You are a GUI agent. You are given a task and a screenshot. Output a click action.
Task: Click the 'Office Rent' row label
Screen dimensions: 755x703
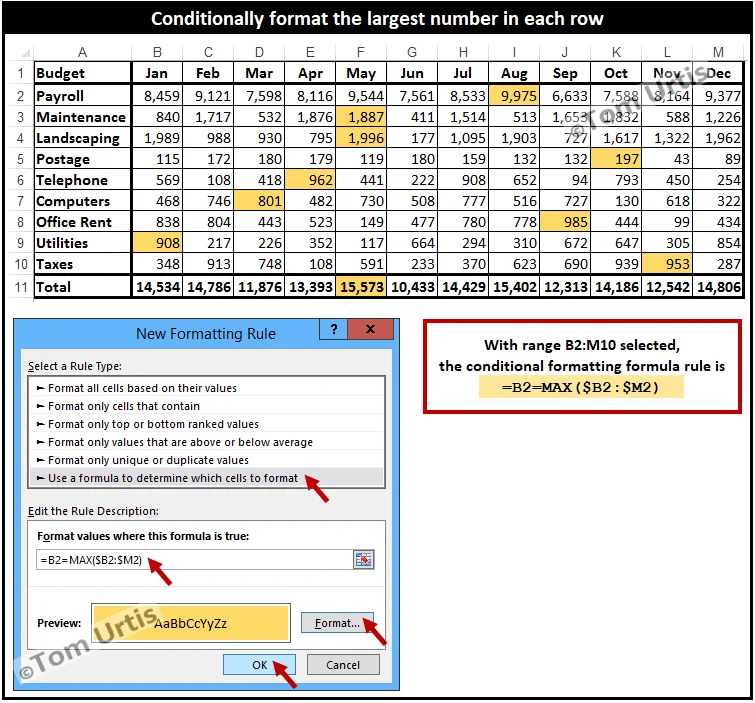point(82,222)
